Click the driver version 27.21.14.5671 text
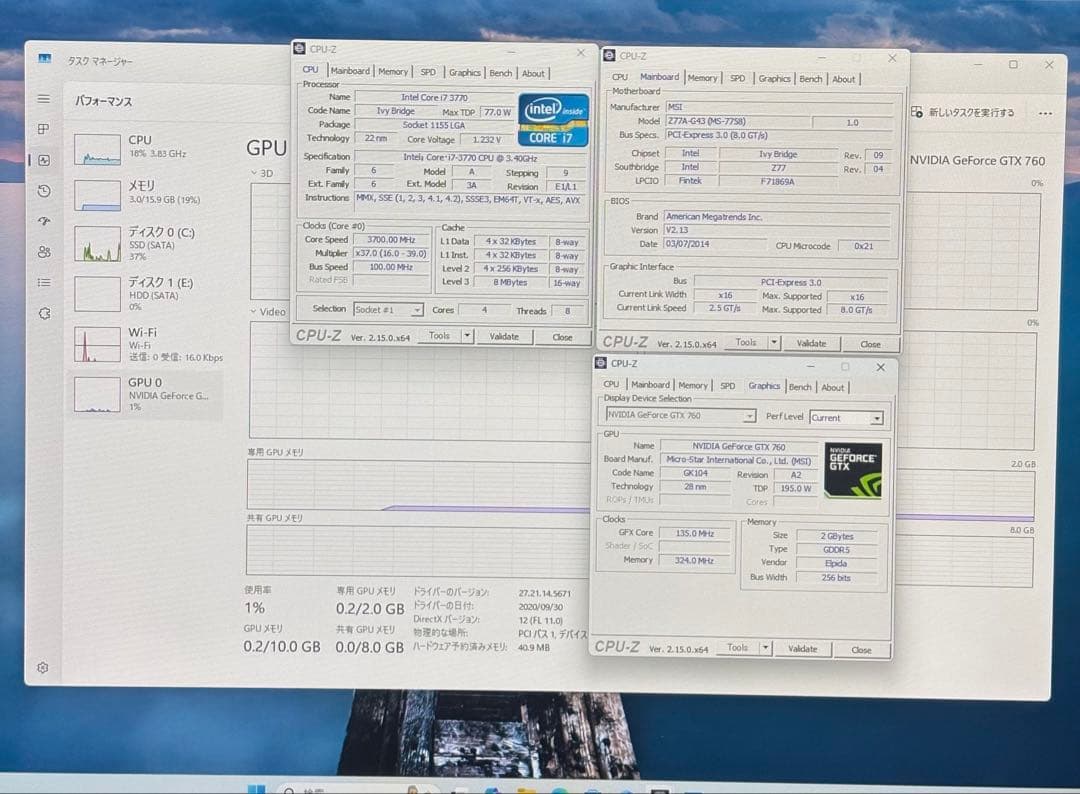 (x=544, y=593)
